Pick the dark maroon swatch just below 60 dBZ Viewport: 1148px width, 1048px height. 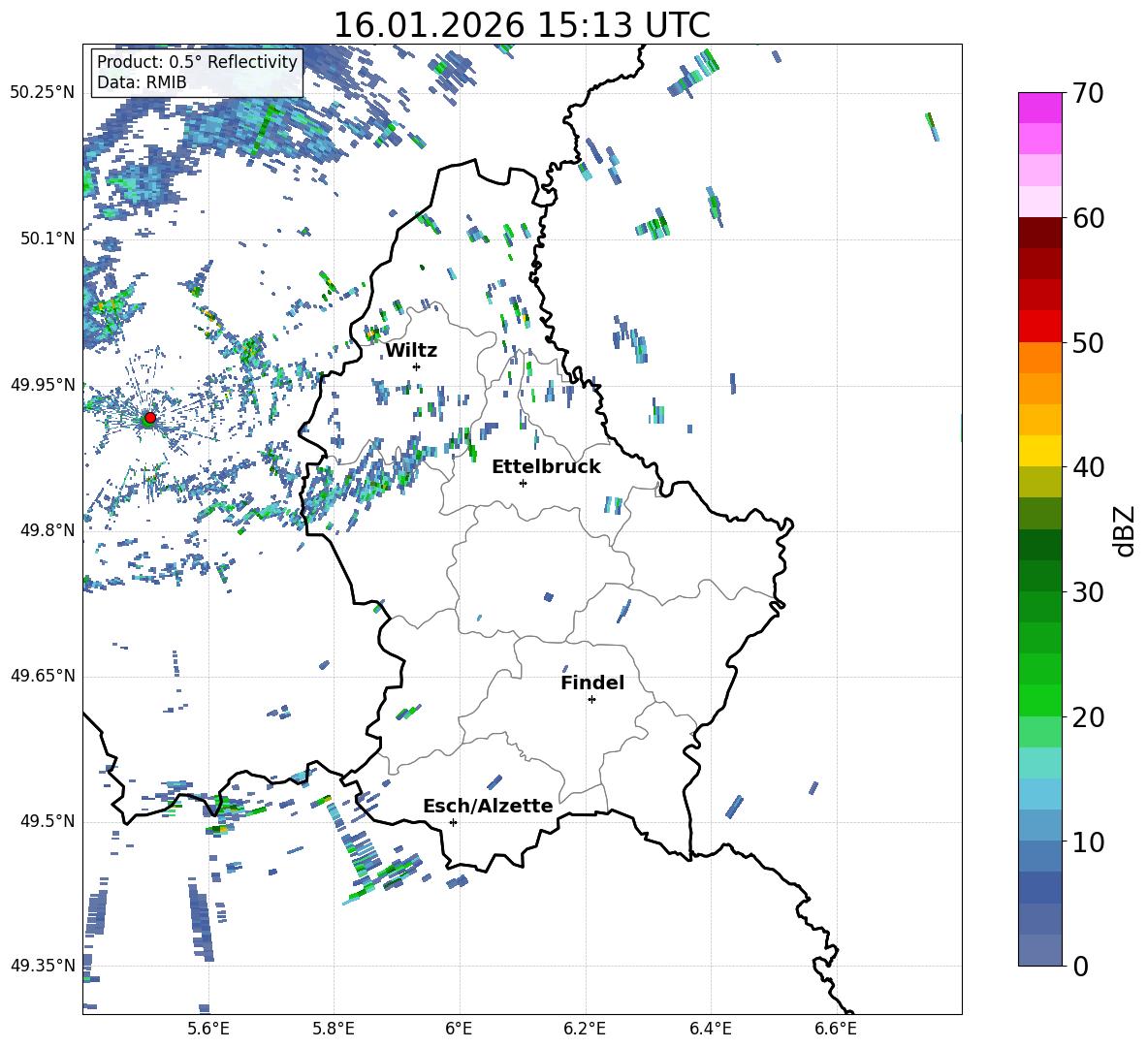[1039, 233]
